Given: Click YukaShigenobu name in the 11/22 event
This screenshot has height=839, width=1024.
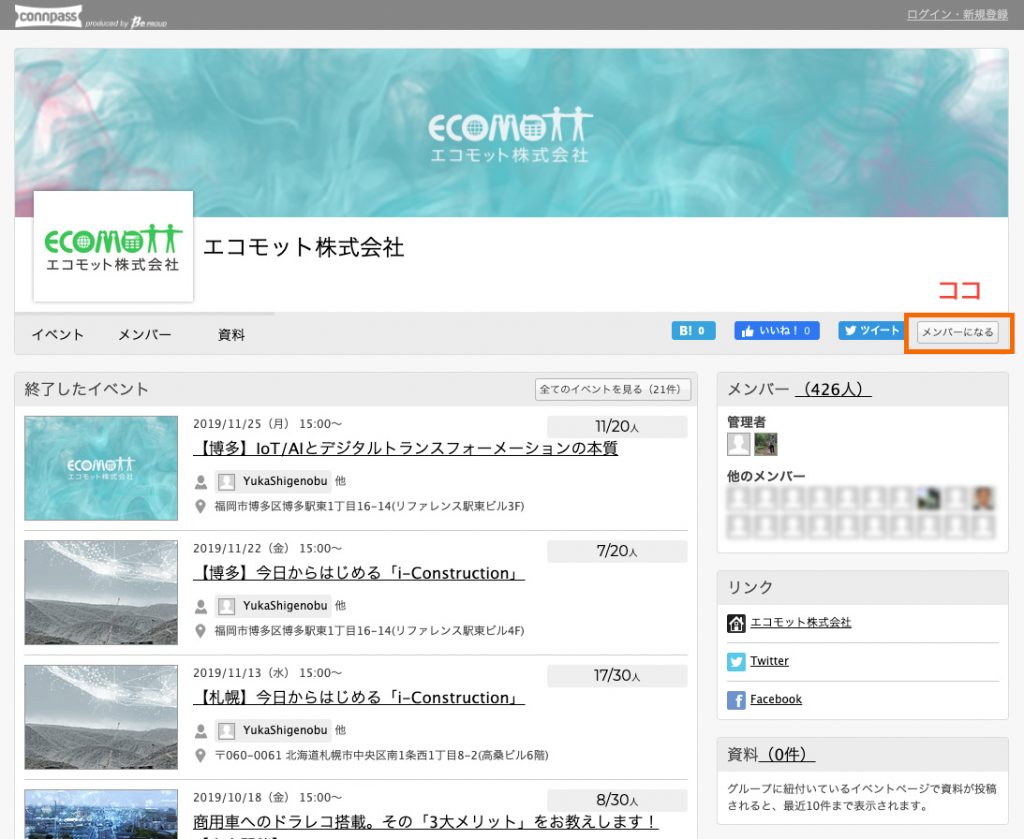Looking at the screenshot, I should tap(285, 606).
